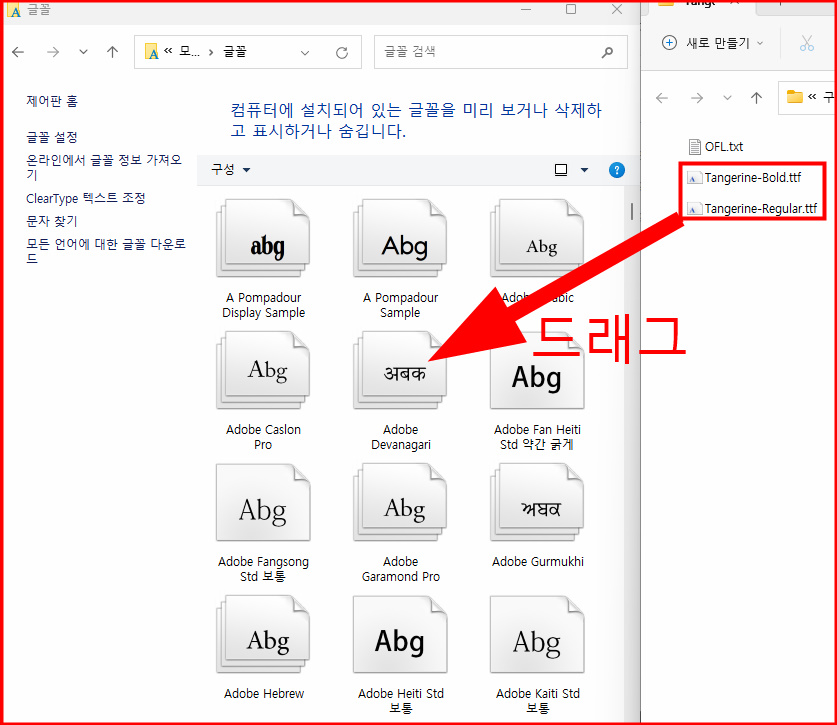Select the Adobe Garamond Pro font

pos(400,523)
